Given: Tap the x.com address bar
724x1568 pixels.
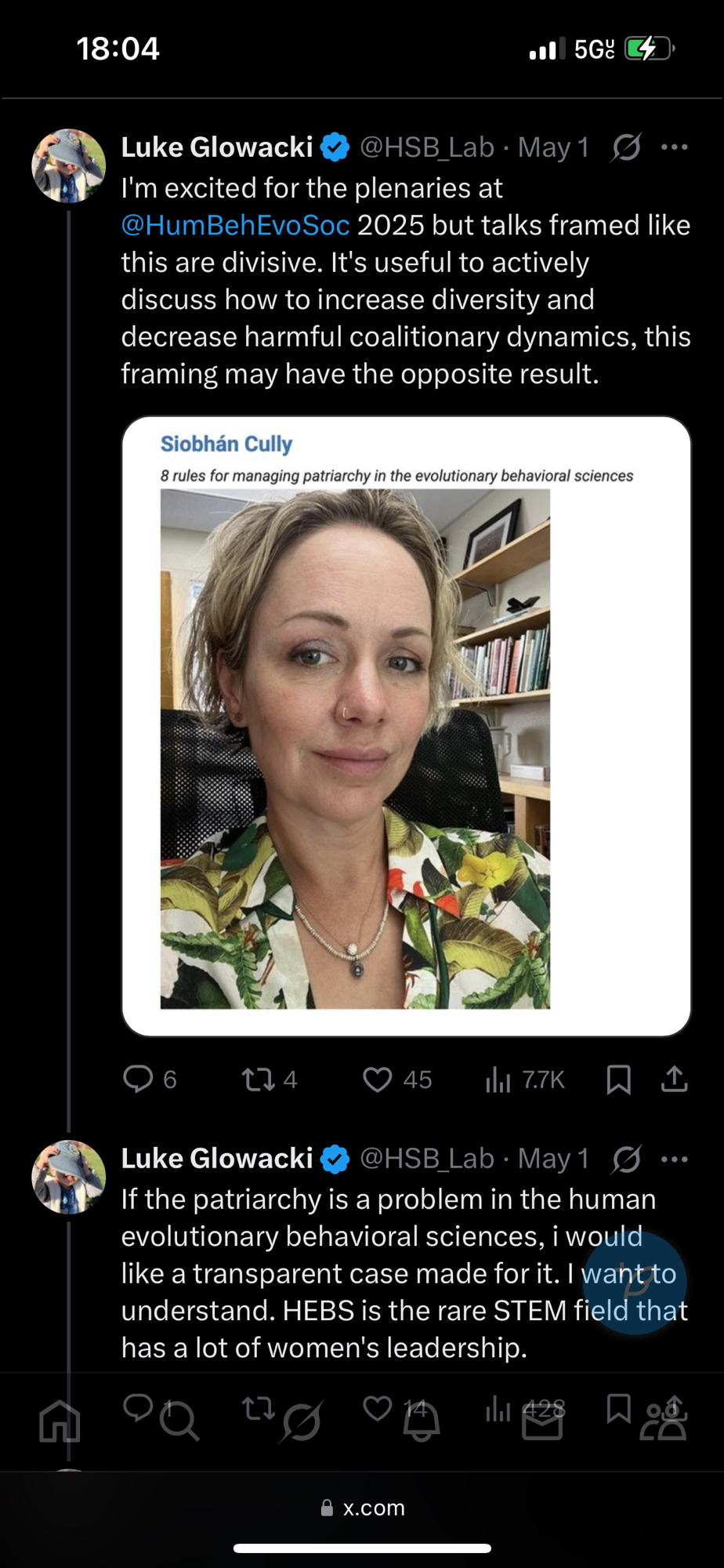Looking at the screenshot, I should 363,1508.
